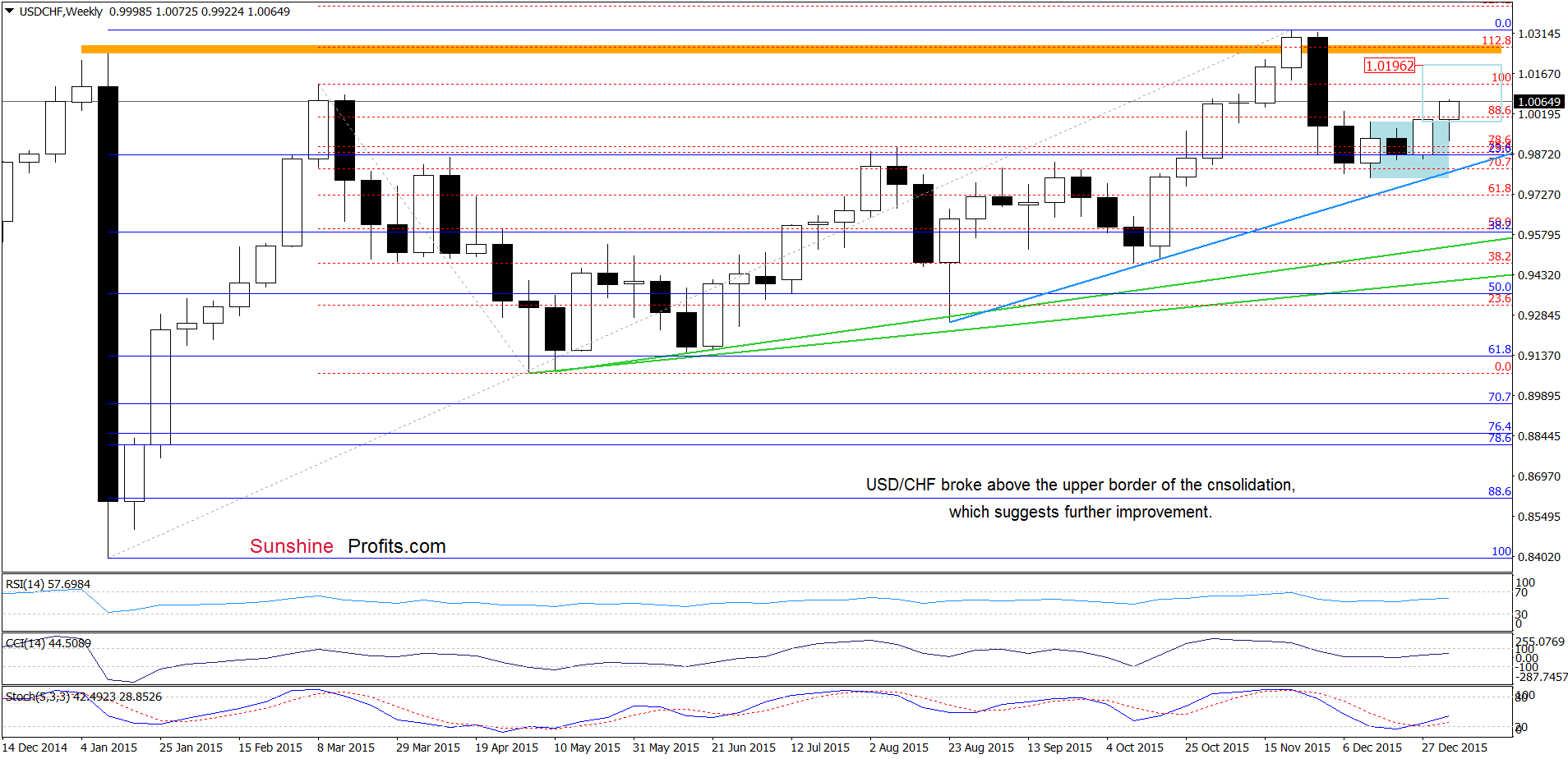Click the 25 Oct 2015 date label
Image resolution: width=1568 pixels, height=759 pixels.
click(x=1217, y=747)
